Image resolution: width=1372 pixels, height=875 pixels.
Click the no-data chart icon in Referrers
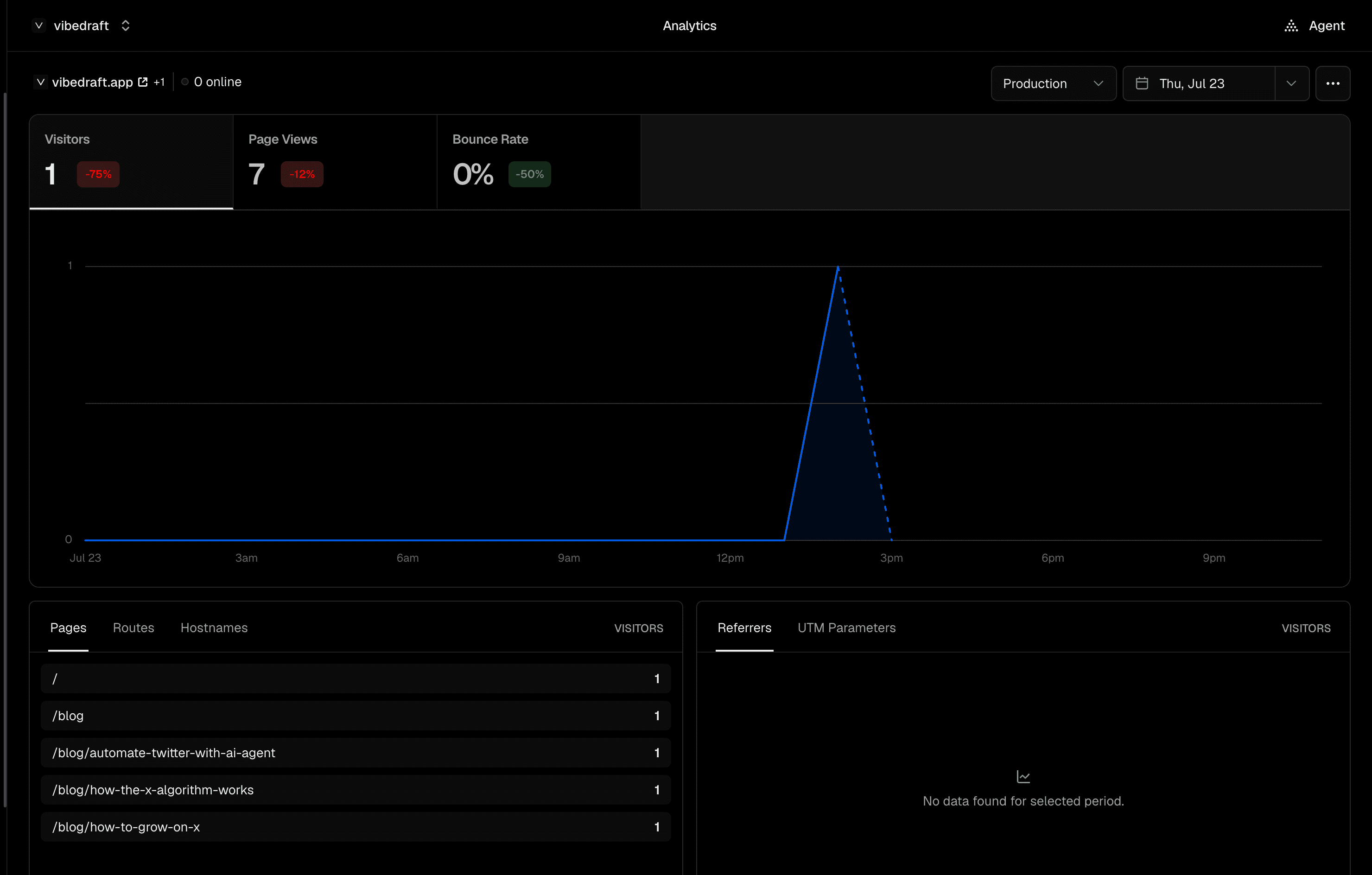click(1023, 776)
